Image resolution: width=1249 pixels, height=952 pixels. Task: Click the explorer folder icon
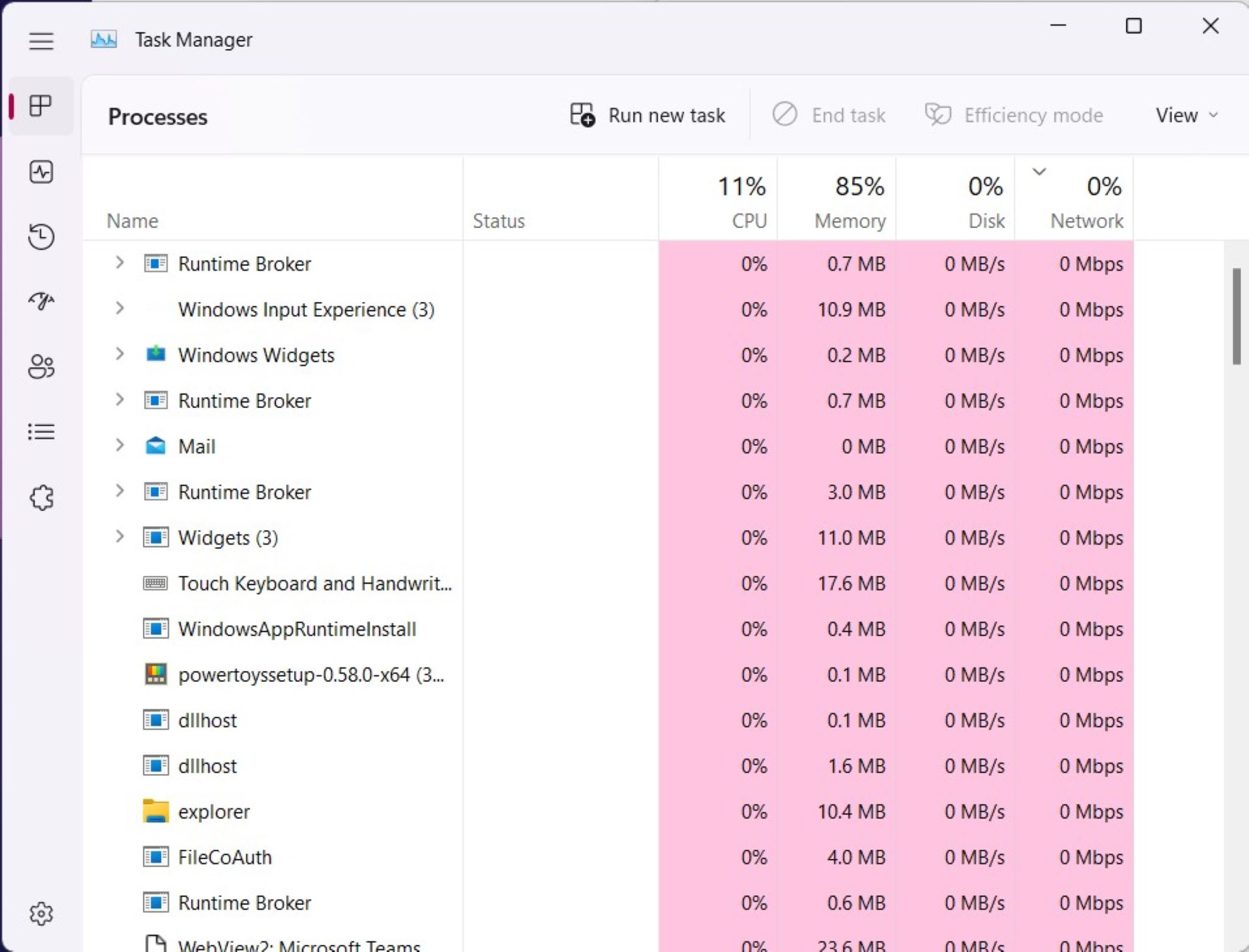tap(156, 811)
